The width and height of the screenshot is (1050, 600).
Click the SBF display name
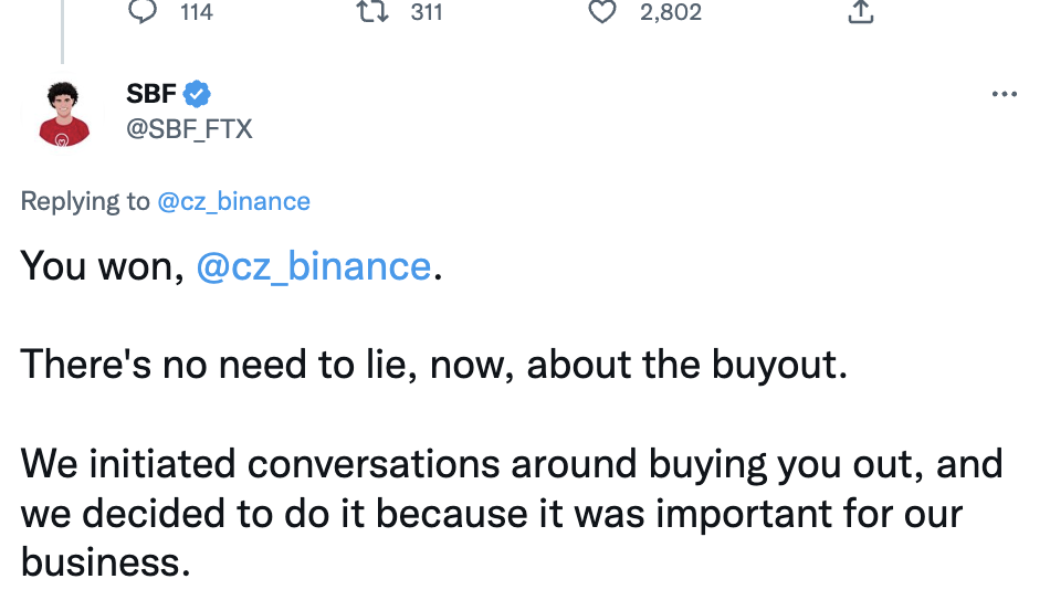coord(148,92)
